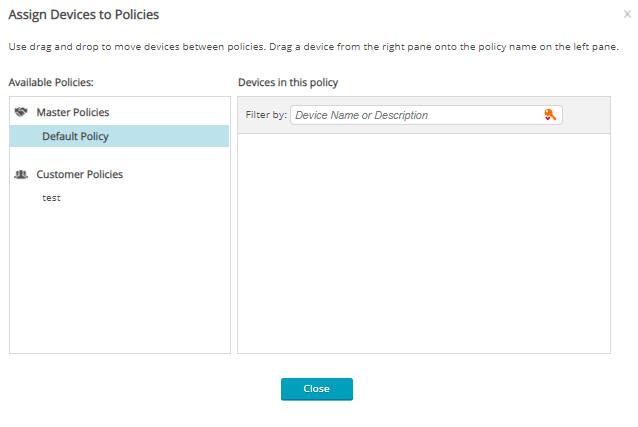
Task: Collapse the Master Policies group
Action: coord(73,113)
